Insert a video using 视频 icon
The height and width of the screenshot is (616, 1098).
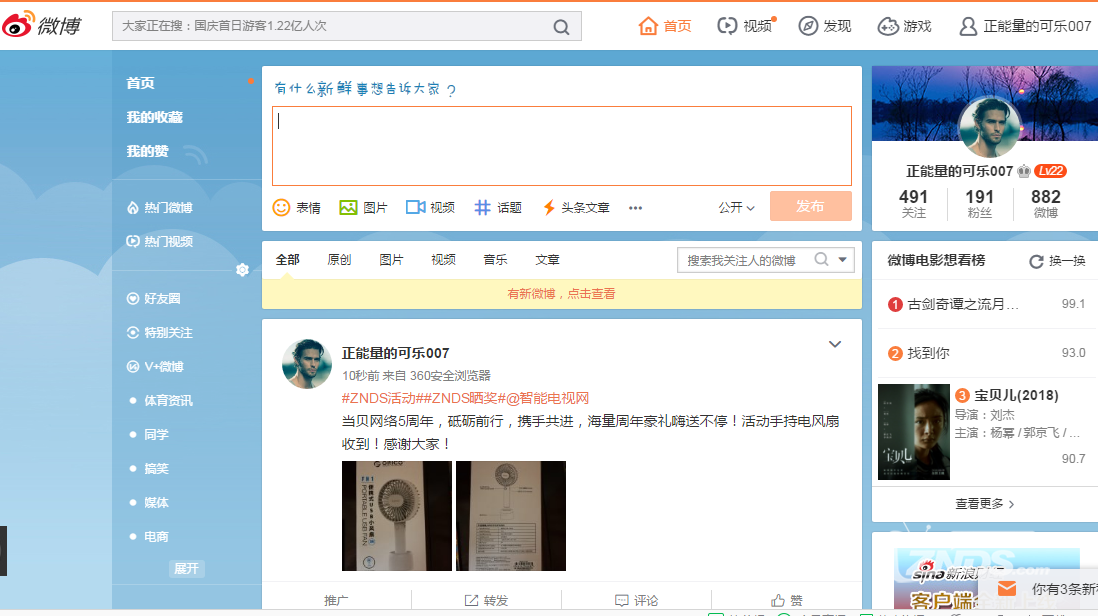pyautogui.click(x=430, y=207)
